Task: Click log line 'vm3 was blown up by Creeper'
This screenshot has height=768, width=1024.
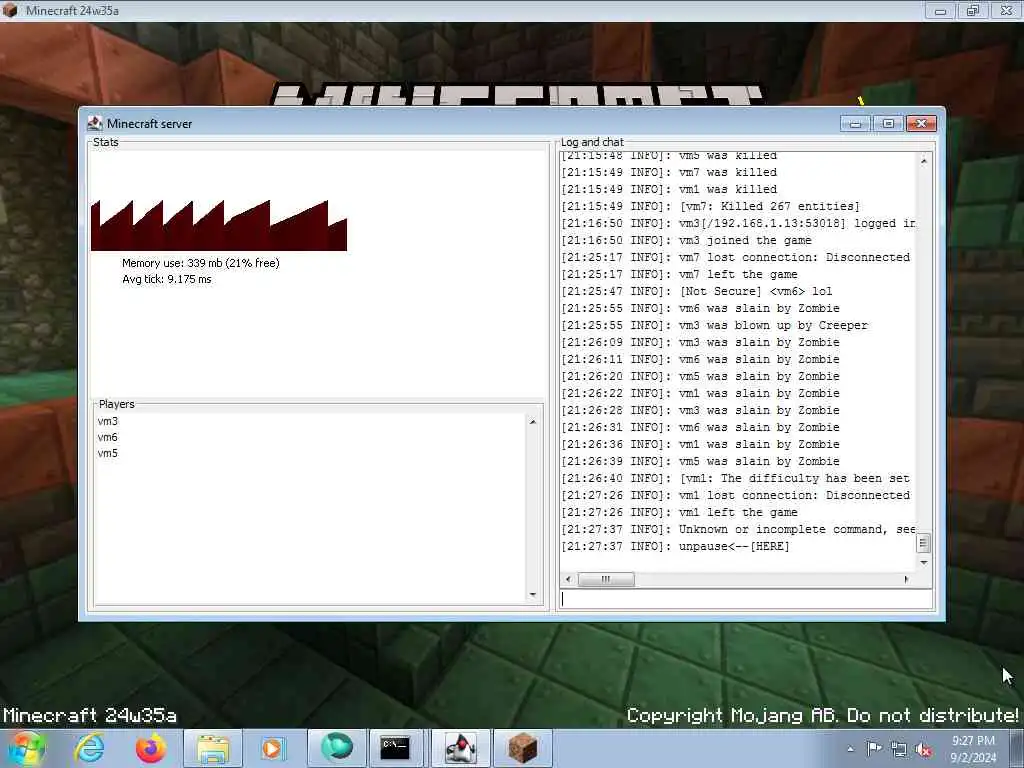Action: [x=714, y=325]
